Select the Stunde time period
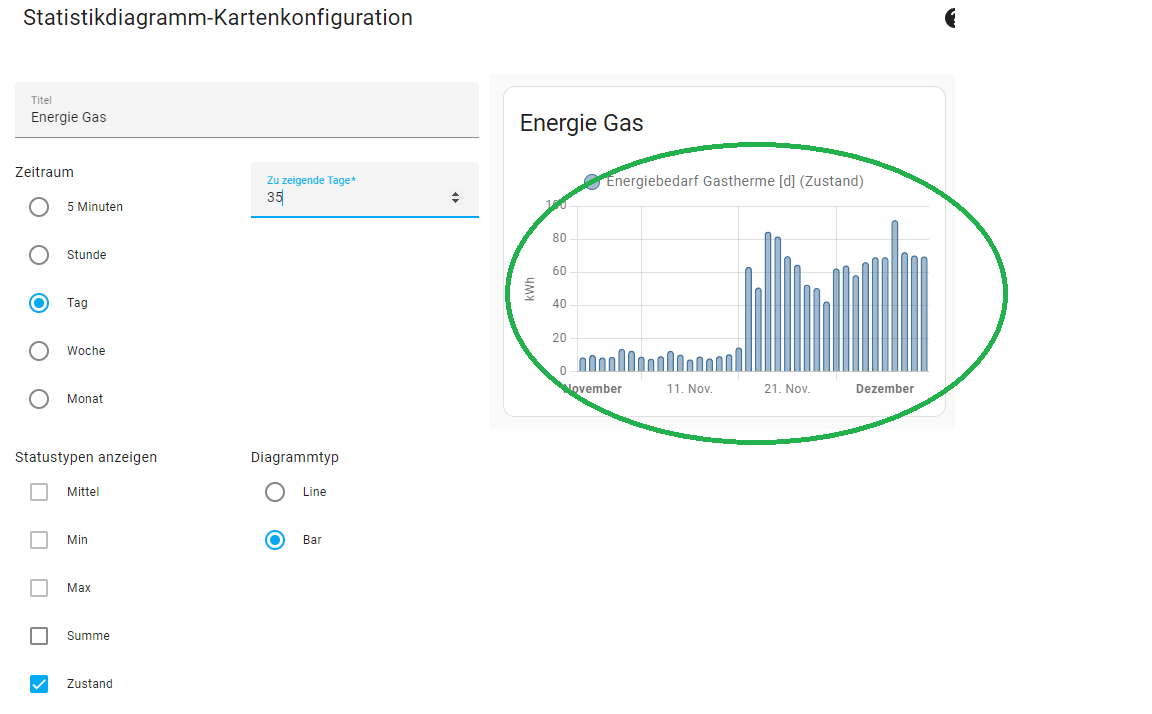This screenshot has width=1152, height=714. click(x=38, y=255)
